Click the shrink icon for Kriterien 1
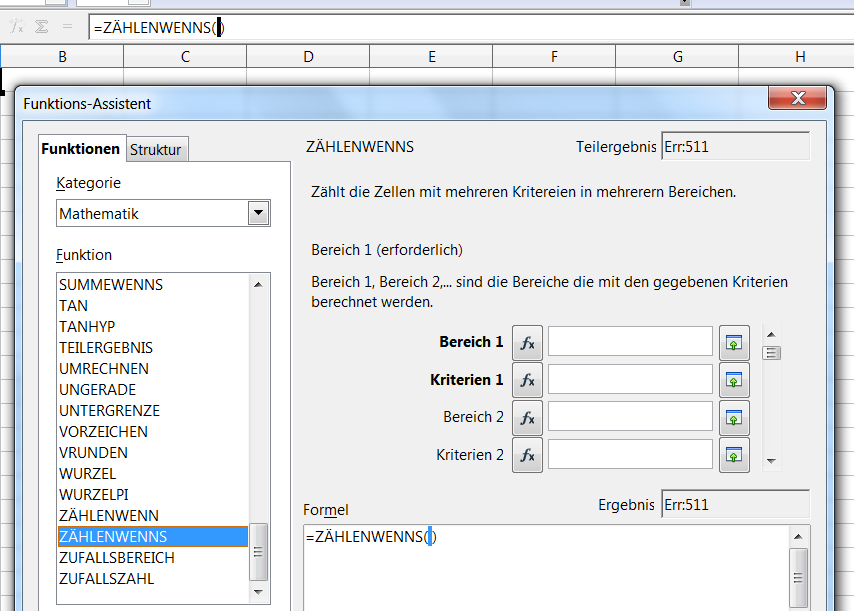Image resolution: width=854 pixels, height=611 pixels. point(734,380)
